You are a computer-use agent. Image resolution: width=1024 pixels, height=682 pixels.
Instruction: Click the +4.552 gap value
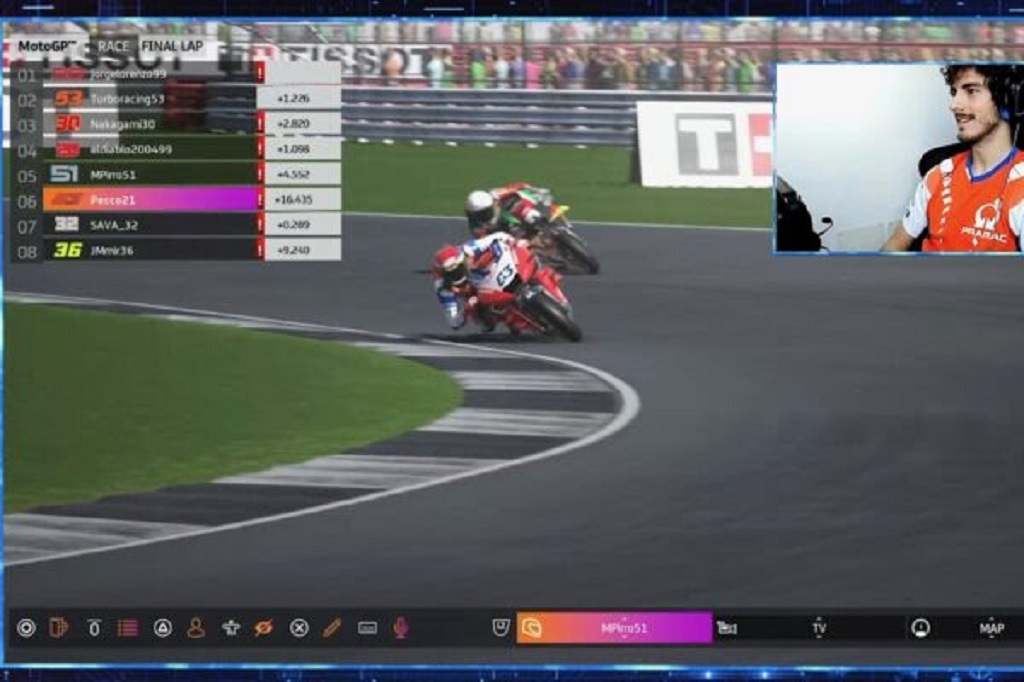(293, 174)
